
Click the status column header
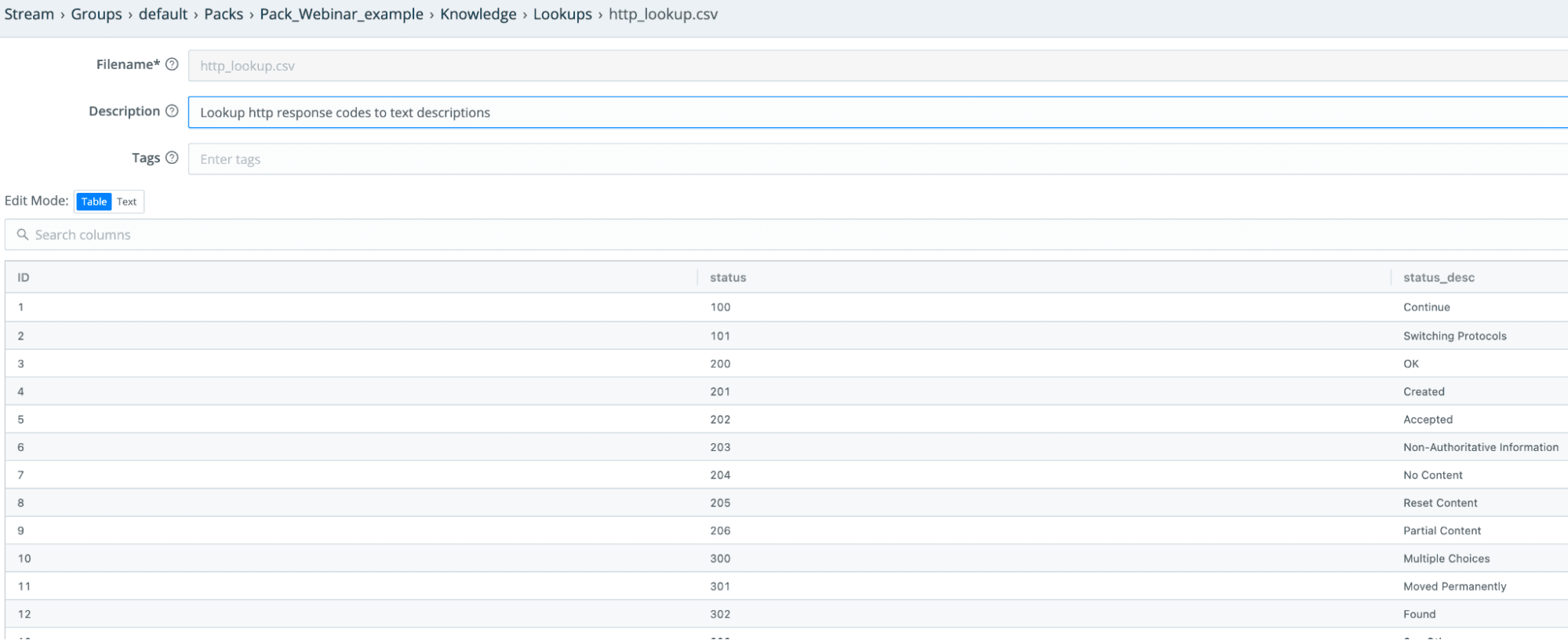pyautogui.click(x=728, y=278)
